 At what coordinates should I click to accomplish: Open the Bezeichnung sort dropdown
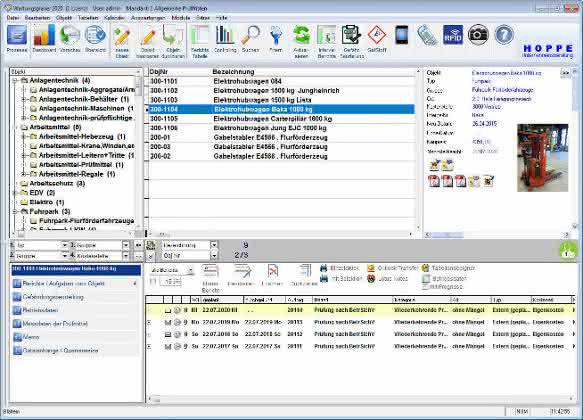pos(214,245)
